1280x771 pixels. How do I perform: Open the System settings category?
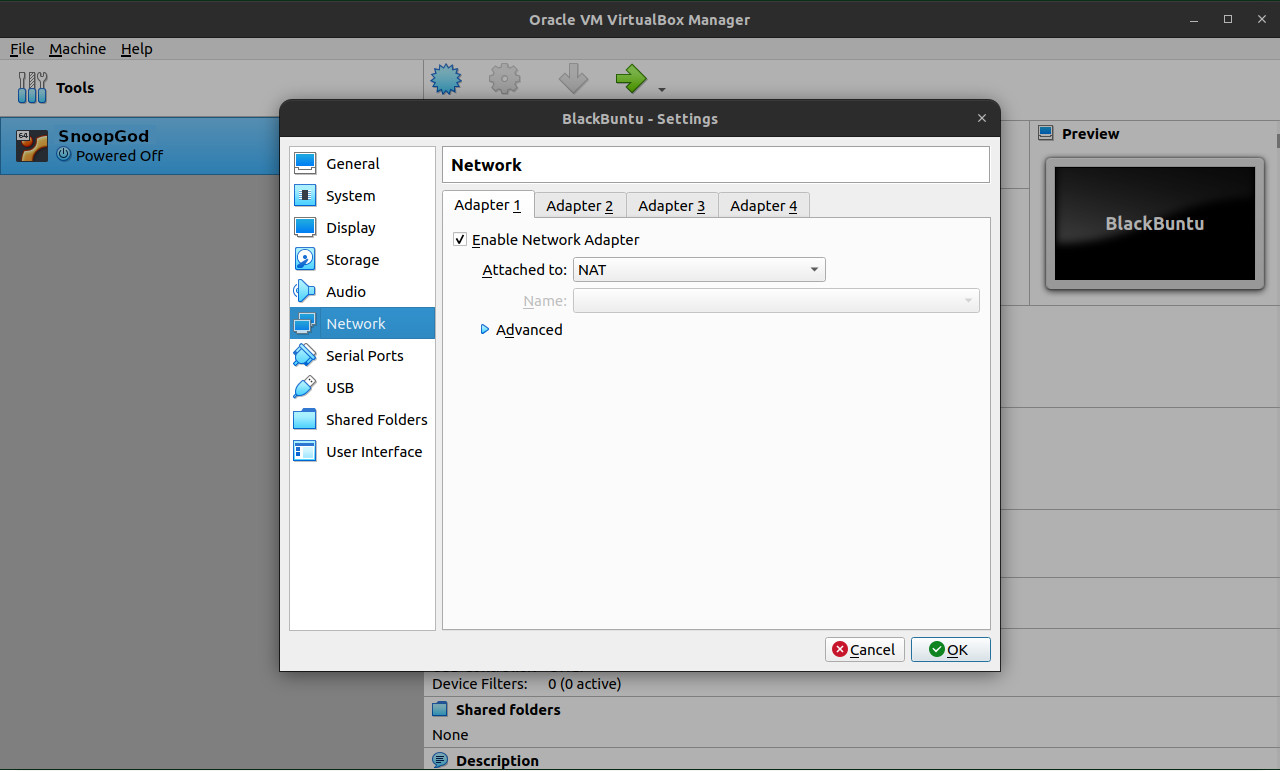pyautogui.click(x=362, y=196)
